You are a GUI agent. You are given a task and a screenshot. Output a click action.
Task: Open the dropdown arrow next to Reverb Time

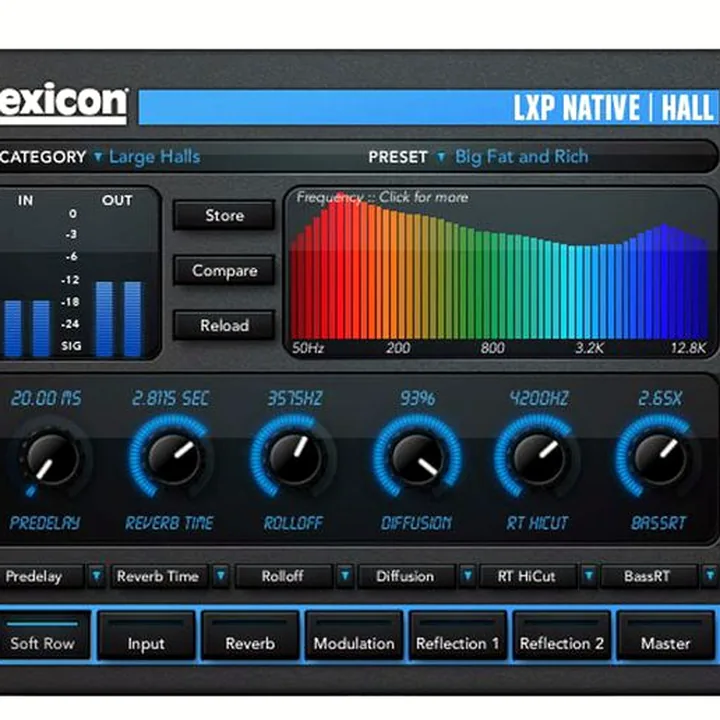(221, 576)
